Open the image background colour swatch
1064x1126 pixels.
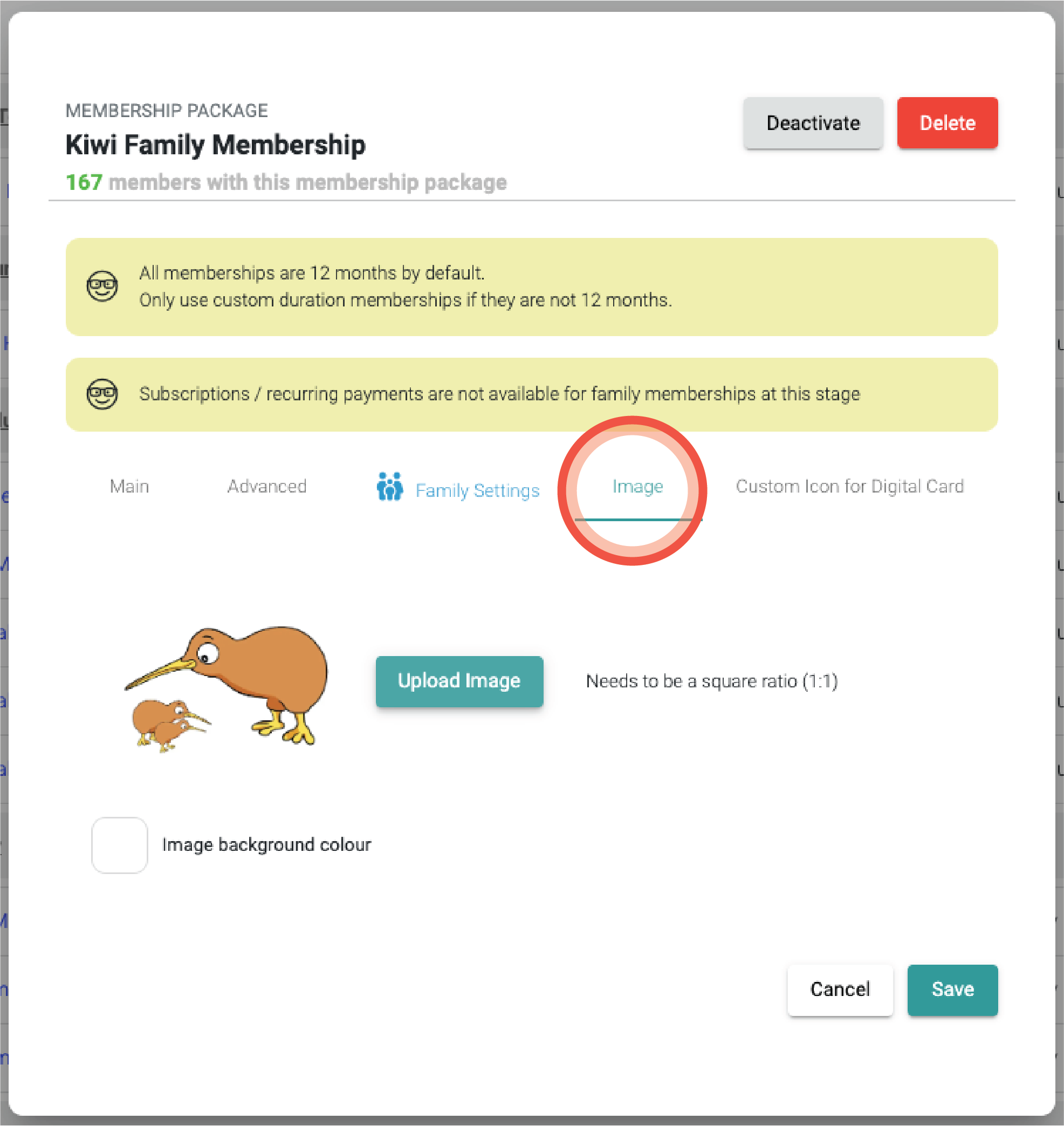119,845
